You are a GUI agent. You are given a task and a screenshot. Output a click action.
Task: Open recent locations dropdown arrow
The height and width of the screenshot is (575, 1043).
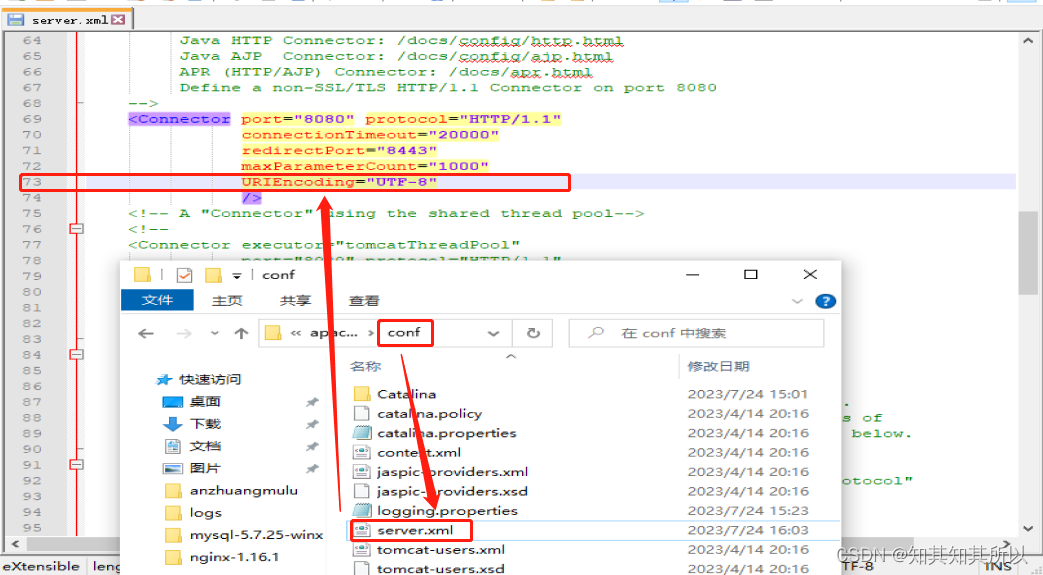pos(214,333)
